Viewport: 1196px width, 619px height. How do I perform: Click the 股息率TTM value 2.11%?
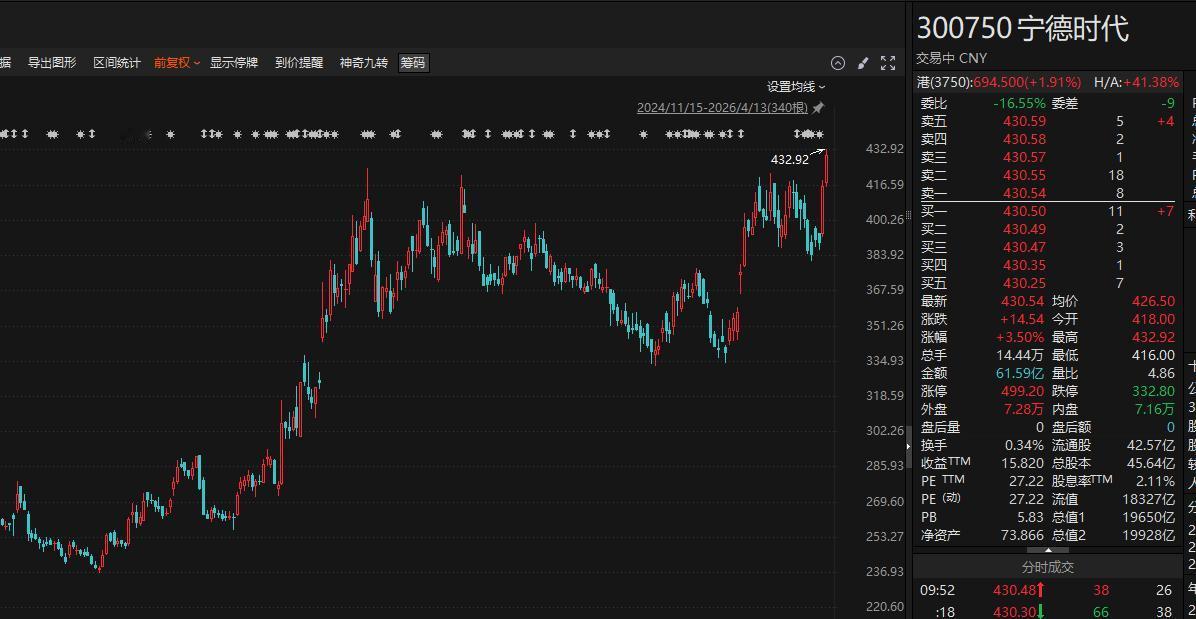pos(1156,481)
